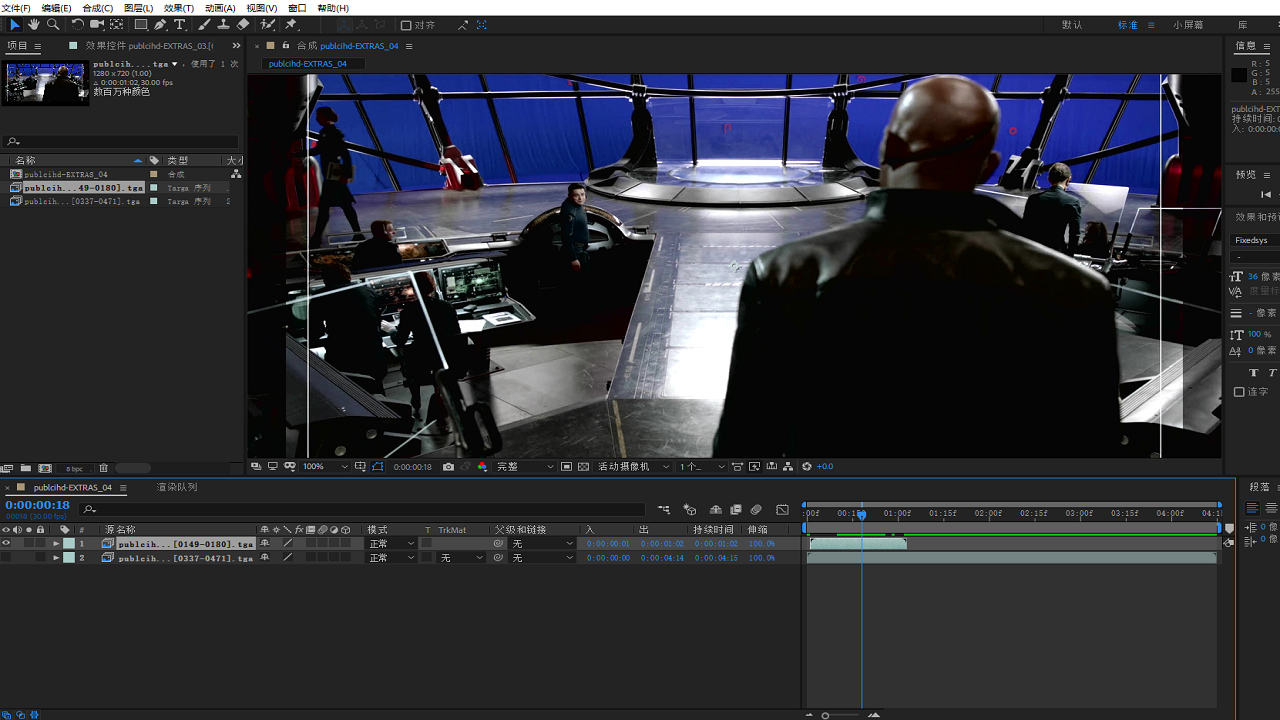Select the Hand tool
Viewport: 1280px width, 720px height.
coord(33,24)
